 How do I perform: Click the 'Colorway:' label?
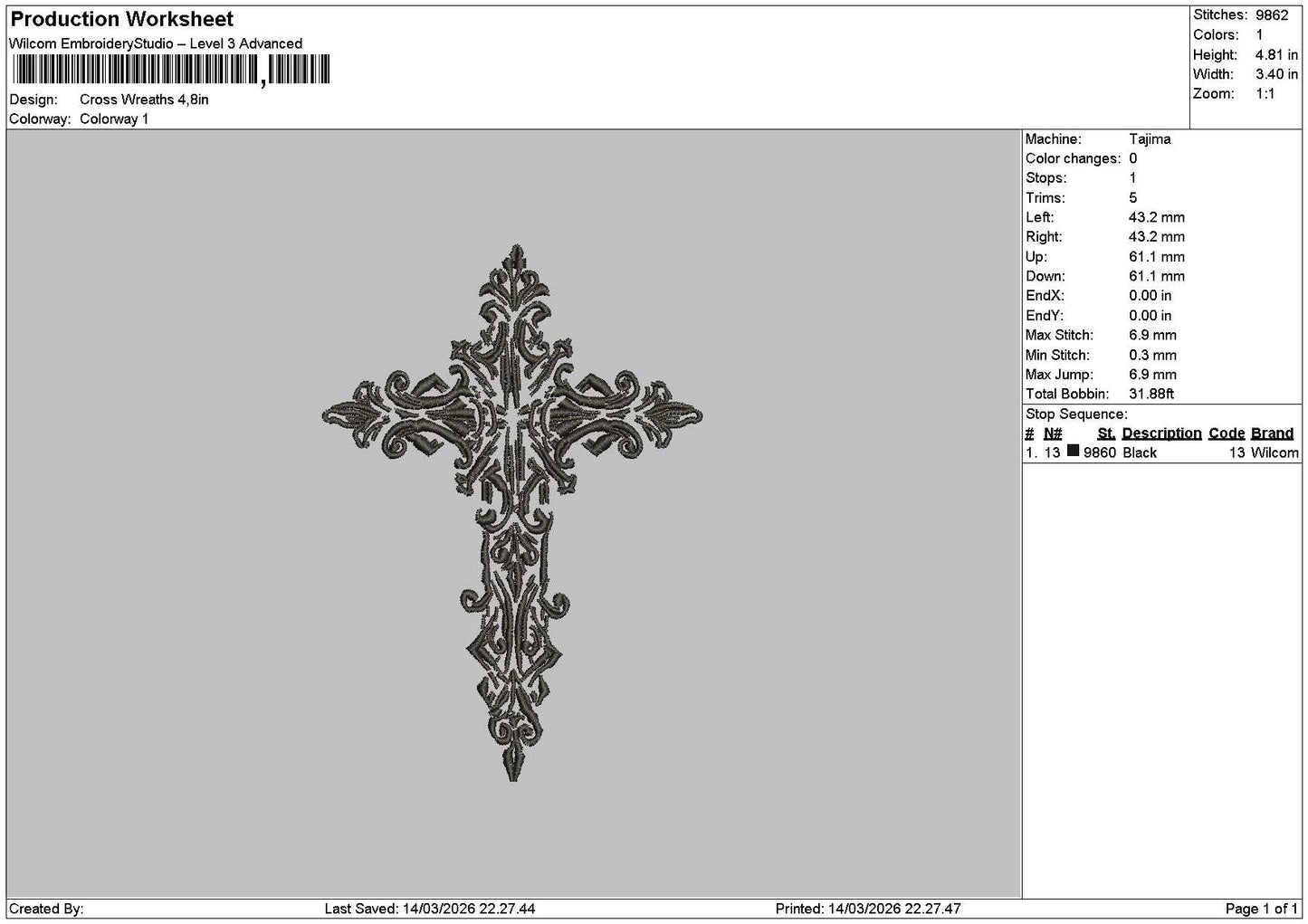40,119
